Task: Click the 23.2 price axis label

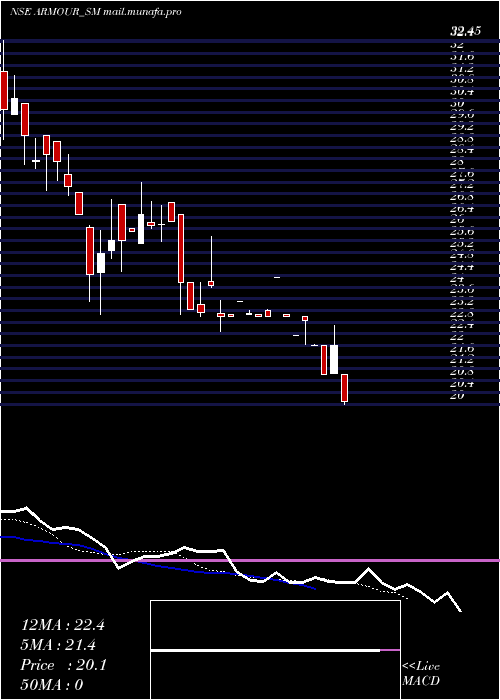Action: coord(462,302)
